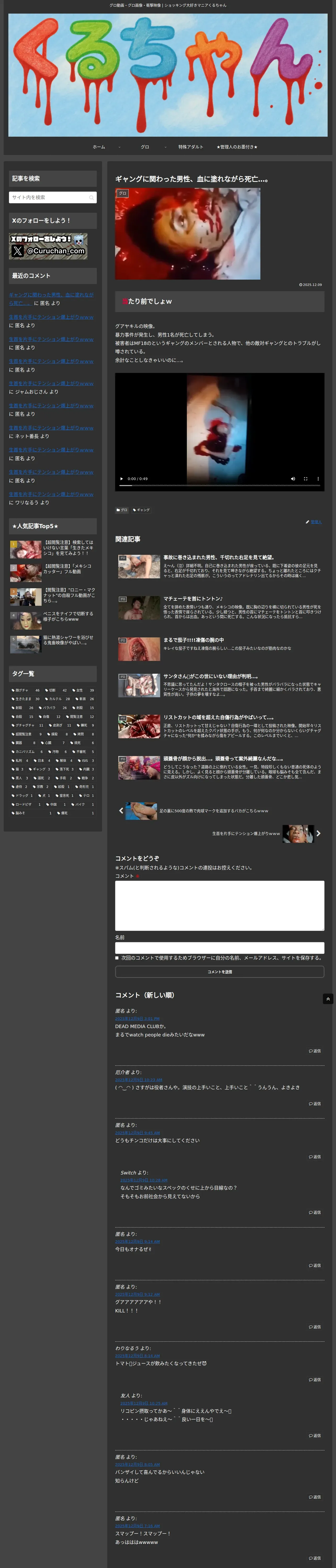Screen dimensions: 336x1568
Task: Tick the save name and email checkbox
Action: [117, 958]
